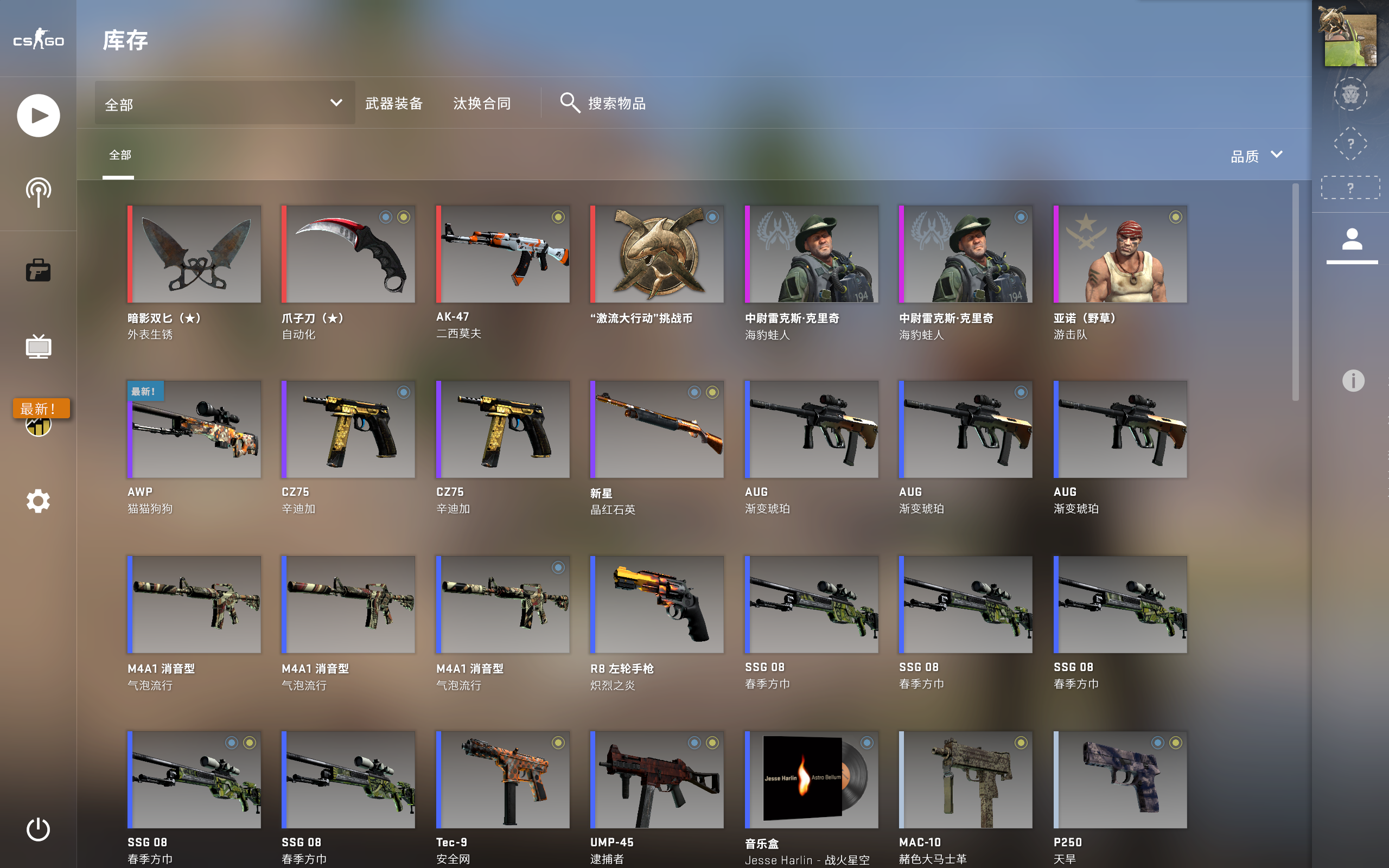This screenshot has width=1389, height=868.
Task: Click the 搜索物品 search field
Action: click(616, 103)
